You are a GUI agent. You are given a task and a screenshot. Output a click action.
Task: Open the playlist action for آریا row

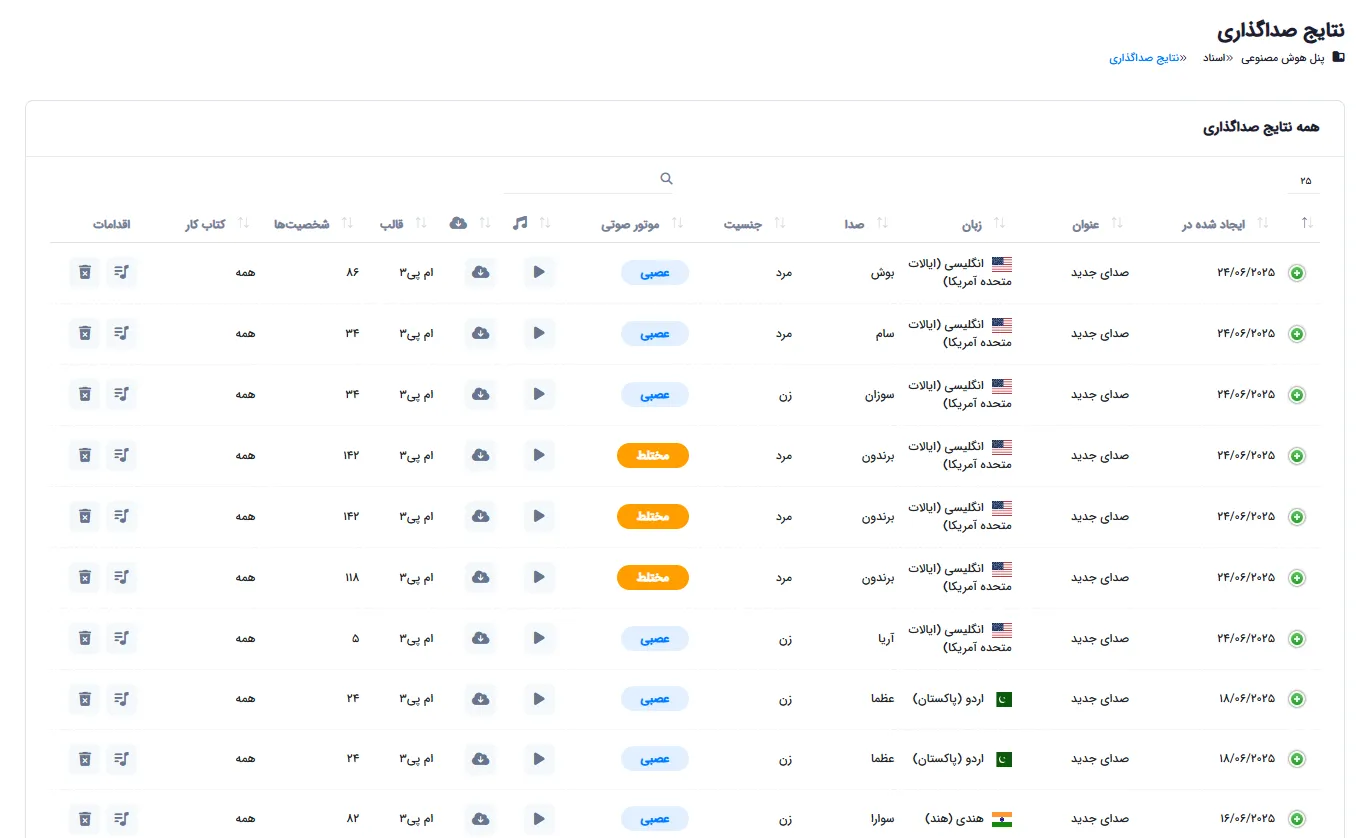tap(121, 638)
